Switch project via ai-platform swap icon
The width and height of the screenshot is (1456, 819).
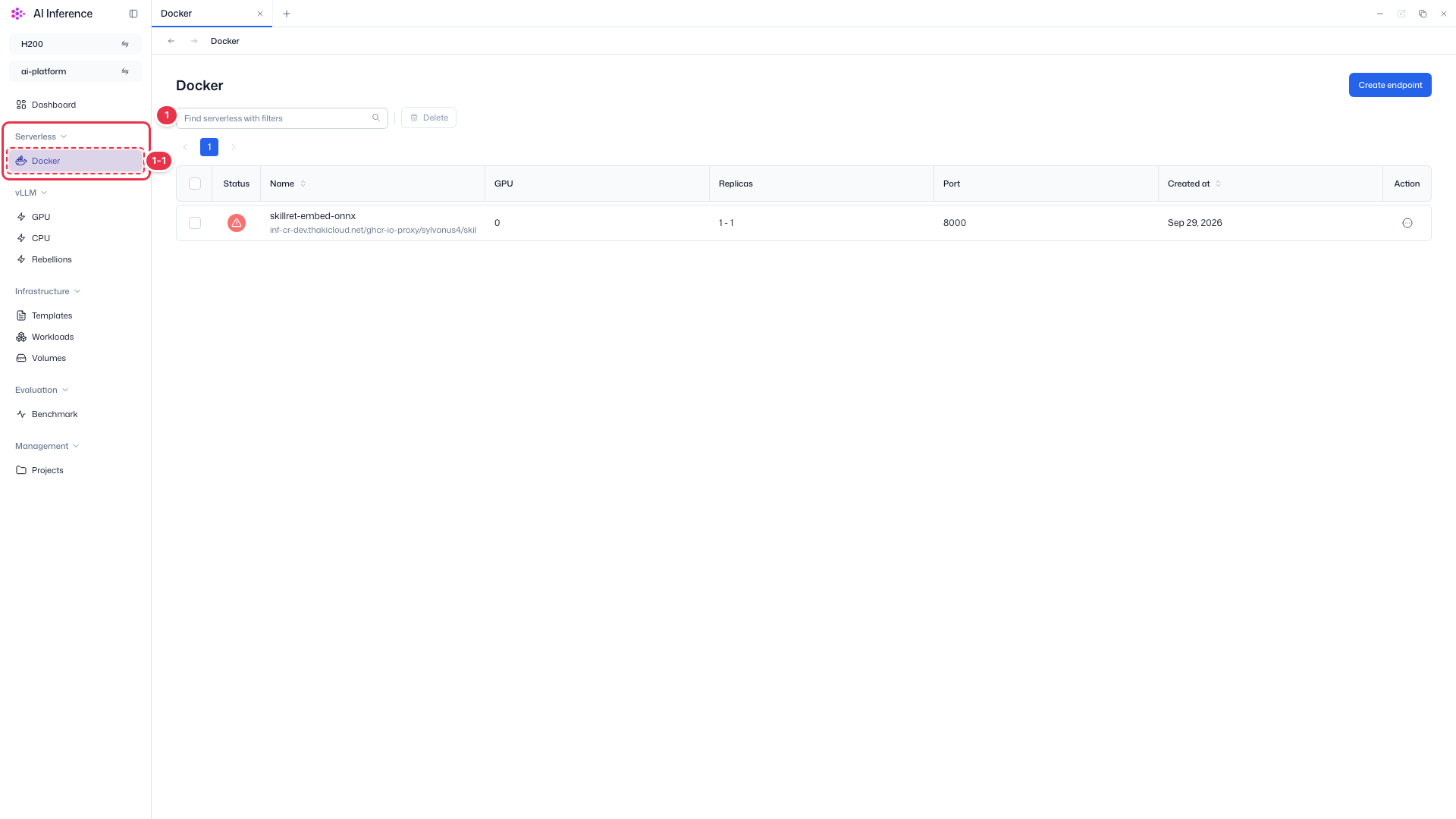click(x=125, y=71)
